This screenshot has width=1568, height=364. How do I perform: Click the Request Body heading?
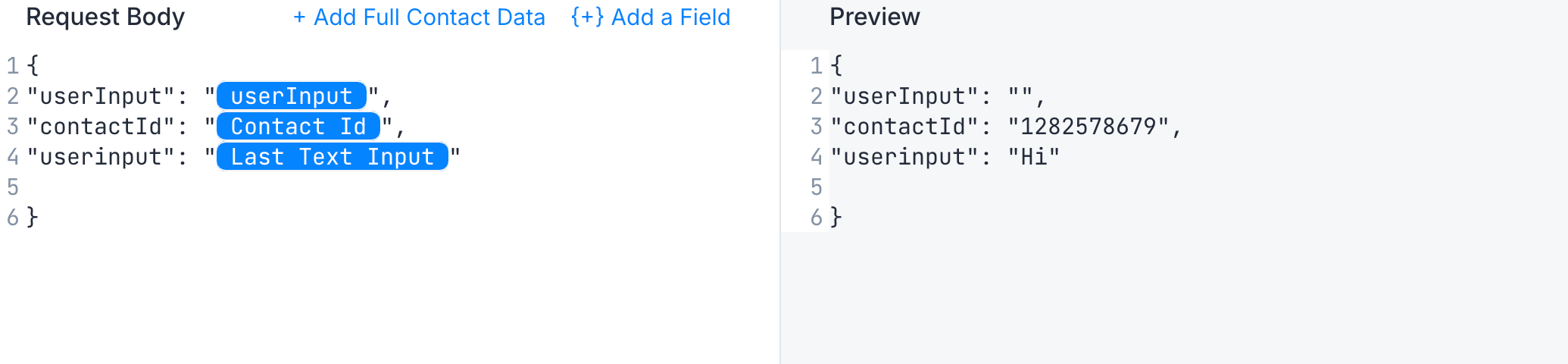click(105, 17)
